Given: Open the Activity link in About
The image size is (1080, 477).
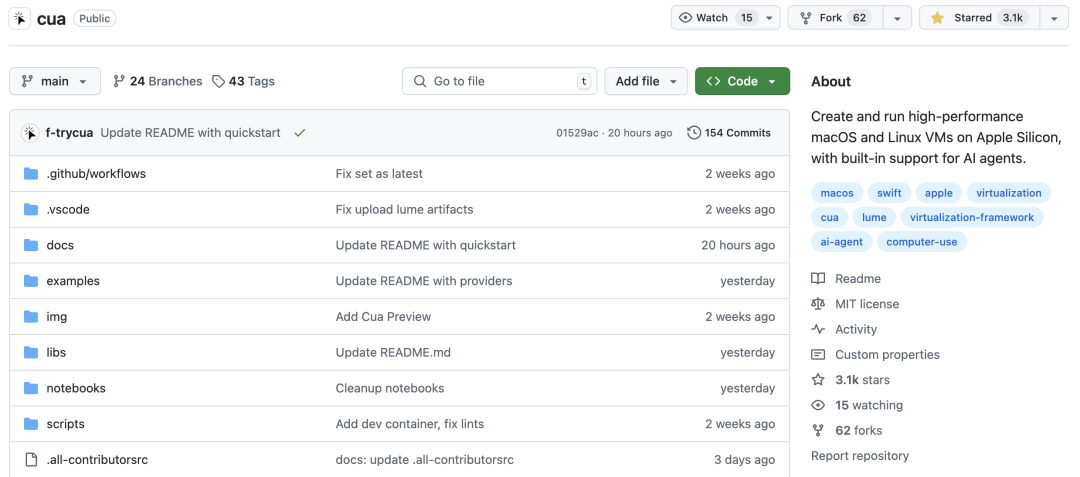Looking at the screenshot, I should (x=855, y=329).
